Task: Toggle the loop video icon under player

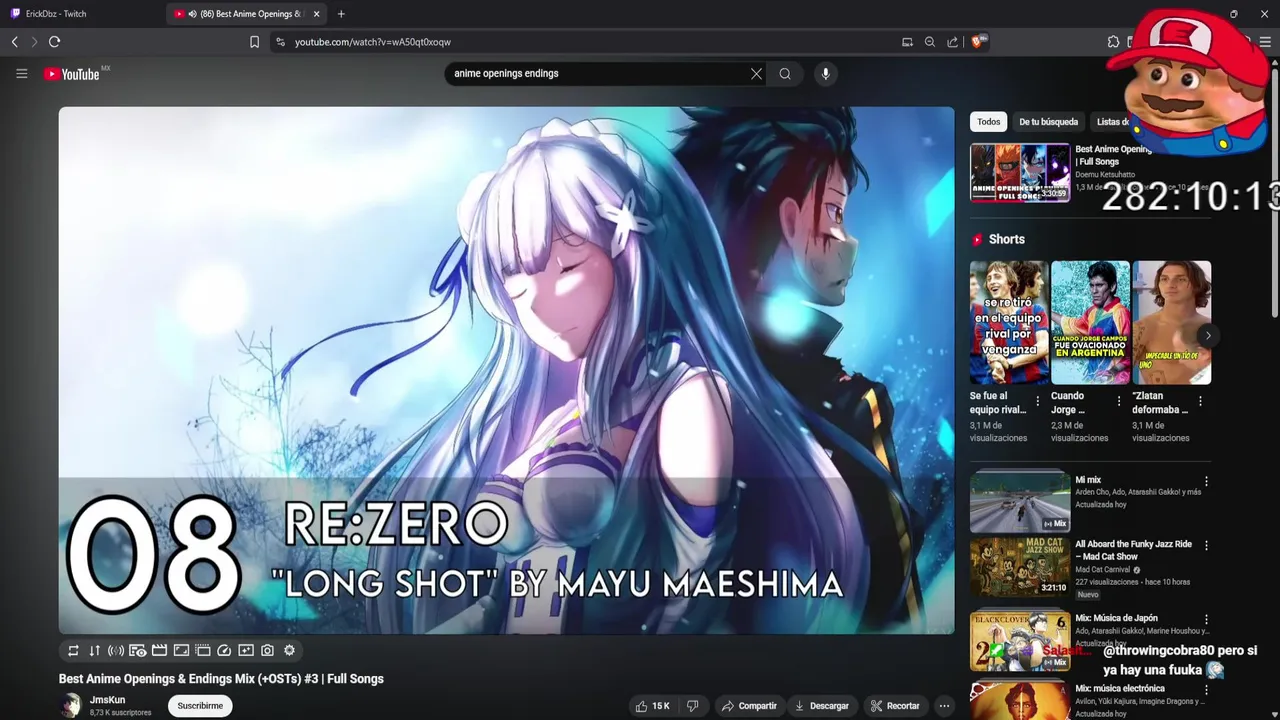Action: pos(73,650)
